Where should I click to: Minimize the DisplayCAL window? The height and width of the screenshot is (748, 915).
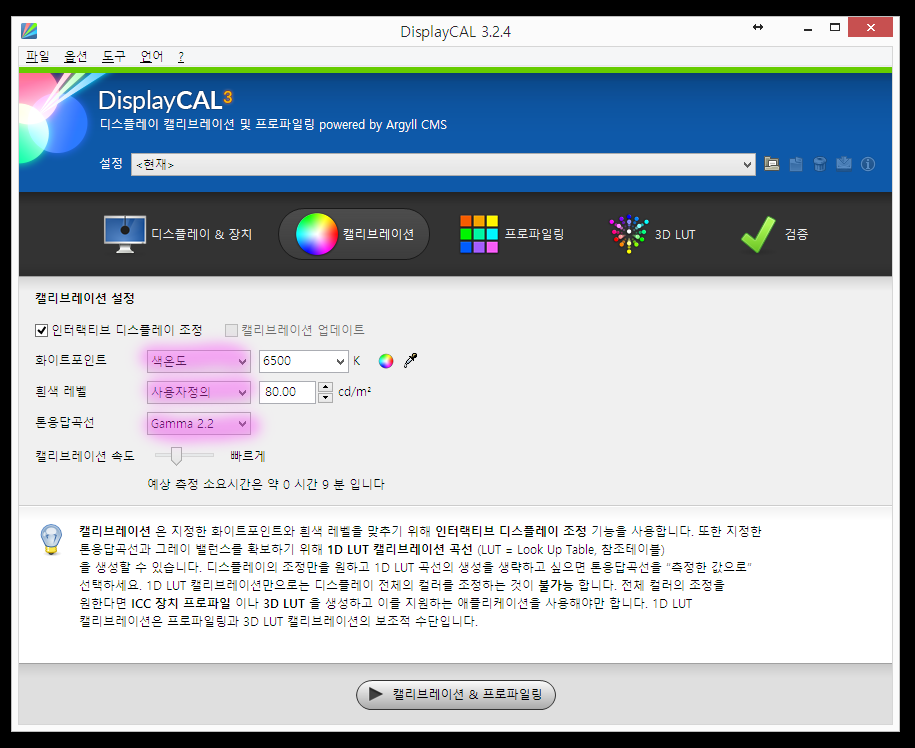pyautogui.click(x=808, y=27)
